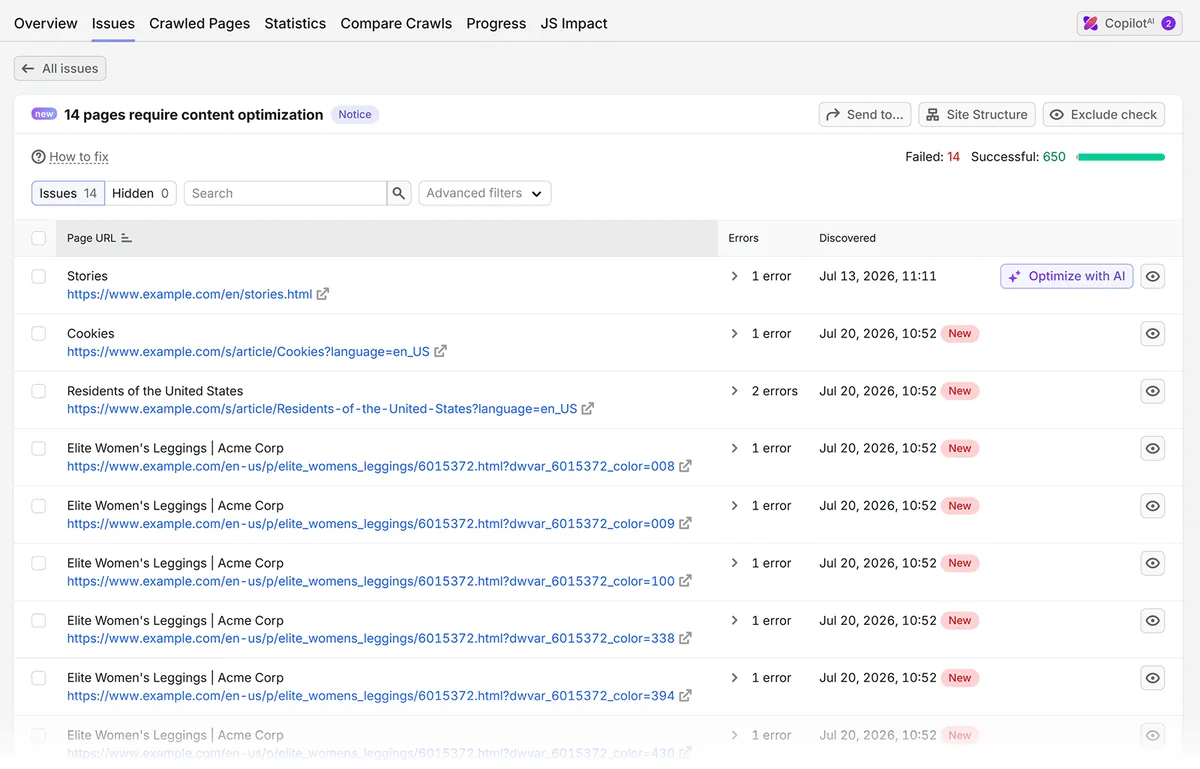Open the Cookies article URL link

click(248, 352)
